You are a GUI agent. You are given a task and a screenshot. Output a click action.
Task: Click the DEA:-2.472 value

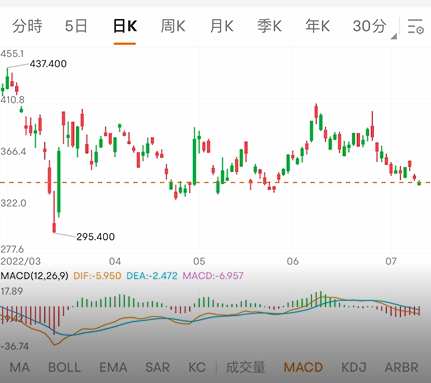click(152, 276)
